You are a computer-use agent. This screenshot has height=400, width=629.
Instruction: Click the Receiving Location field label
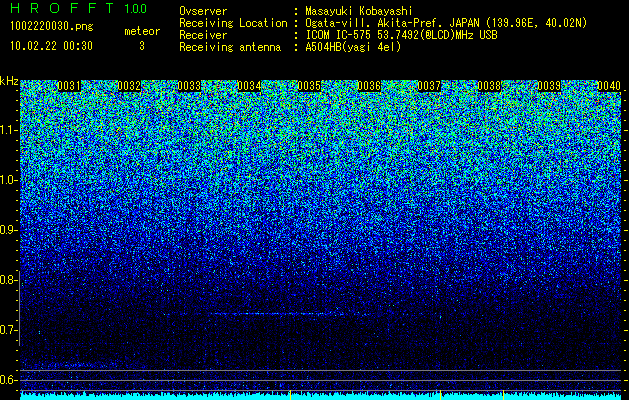click(x=233, y=23)
